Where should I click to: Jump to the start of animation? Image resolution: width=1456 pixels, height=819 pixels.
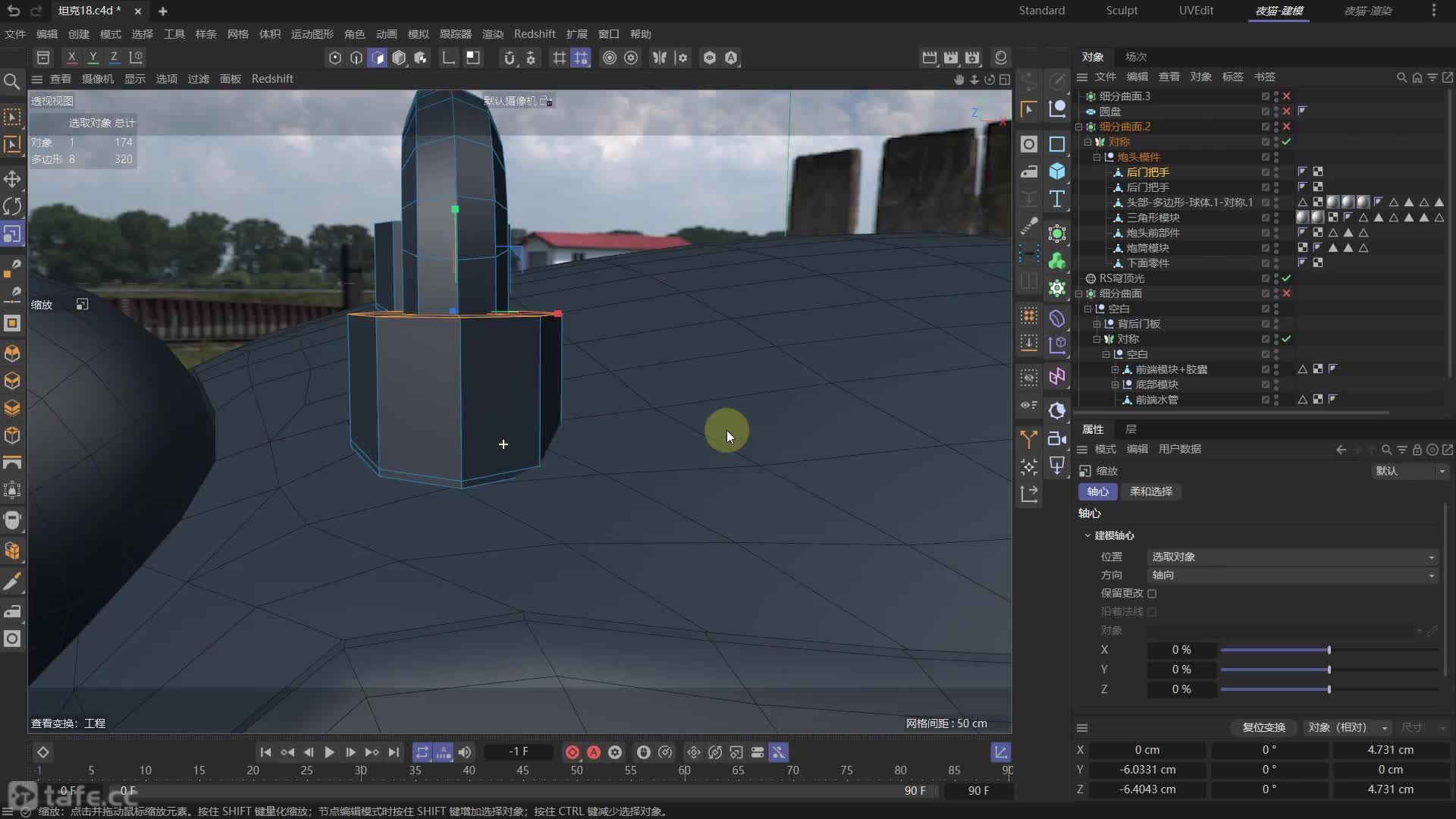point(265,752)
